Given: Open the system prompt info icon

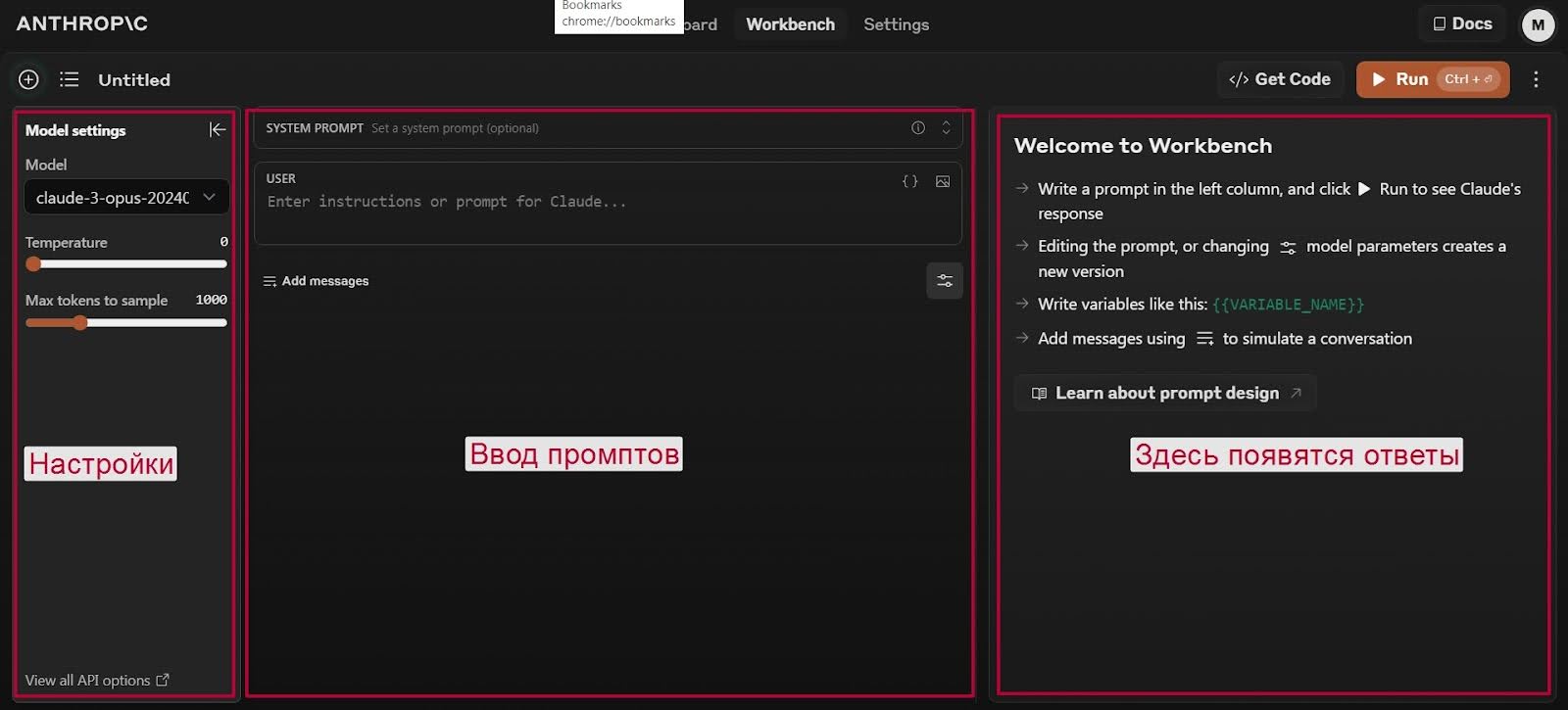Looking at the screenshot, I should tap(918, 127).
